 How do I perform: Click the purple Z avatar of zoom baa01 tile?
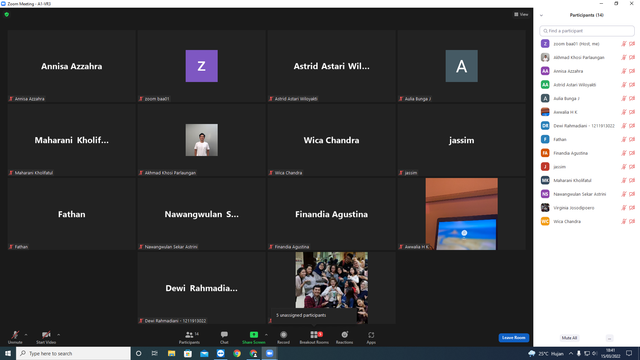click(x=202, y=66)
